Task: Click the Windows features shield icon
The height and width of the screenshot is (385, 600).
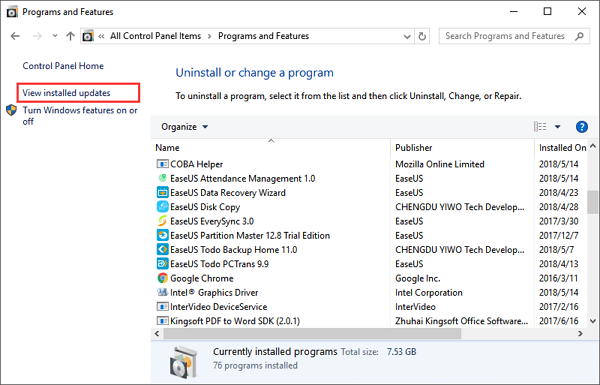Action: pyautogui.click(x=11, y=110)
